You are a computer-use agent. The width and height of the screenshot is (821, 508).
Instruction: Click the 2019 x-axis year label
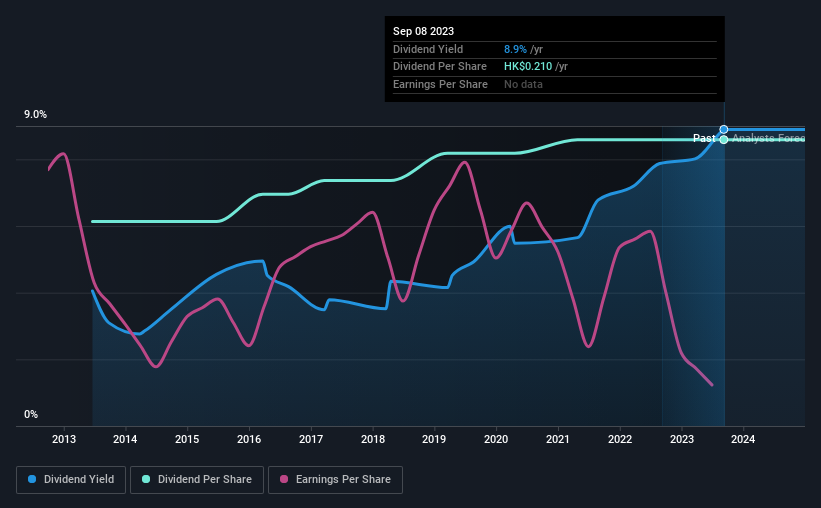[434, 439]
